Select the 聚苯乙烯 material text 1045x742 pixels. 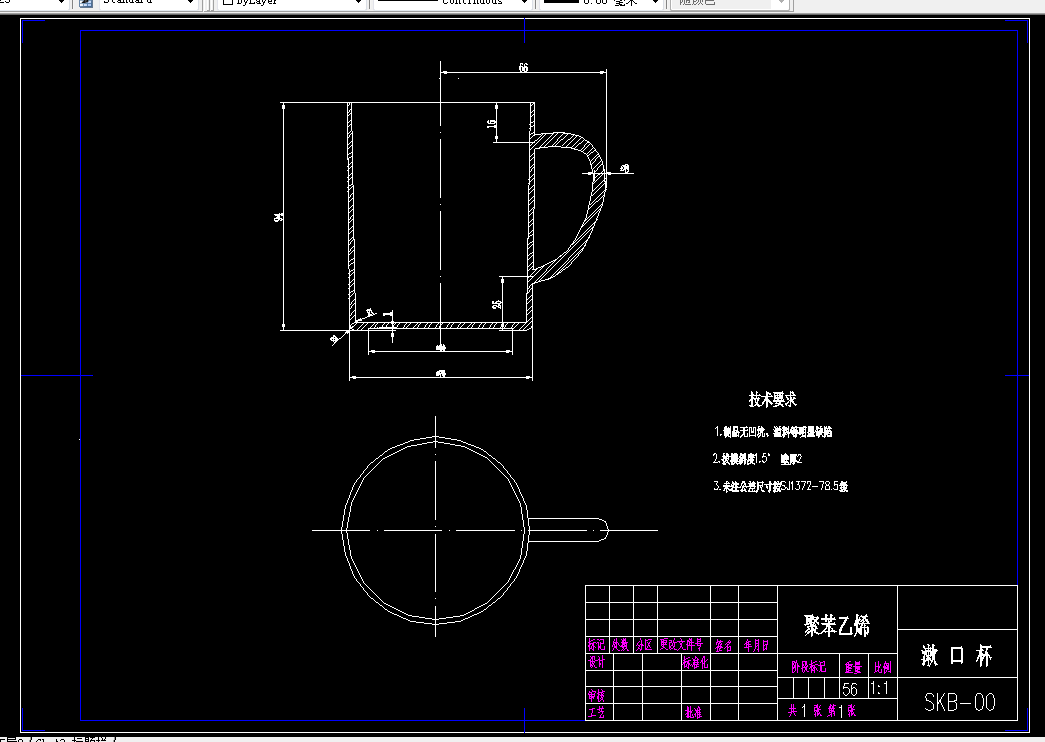coord(837,626)
